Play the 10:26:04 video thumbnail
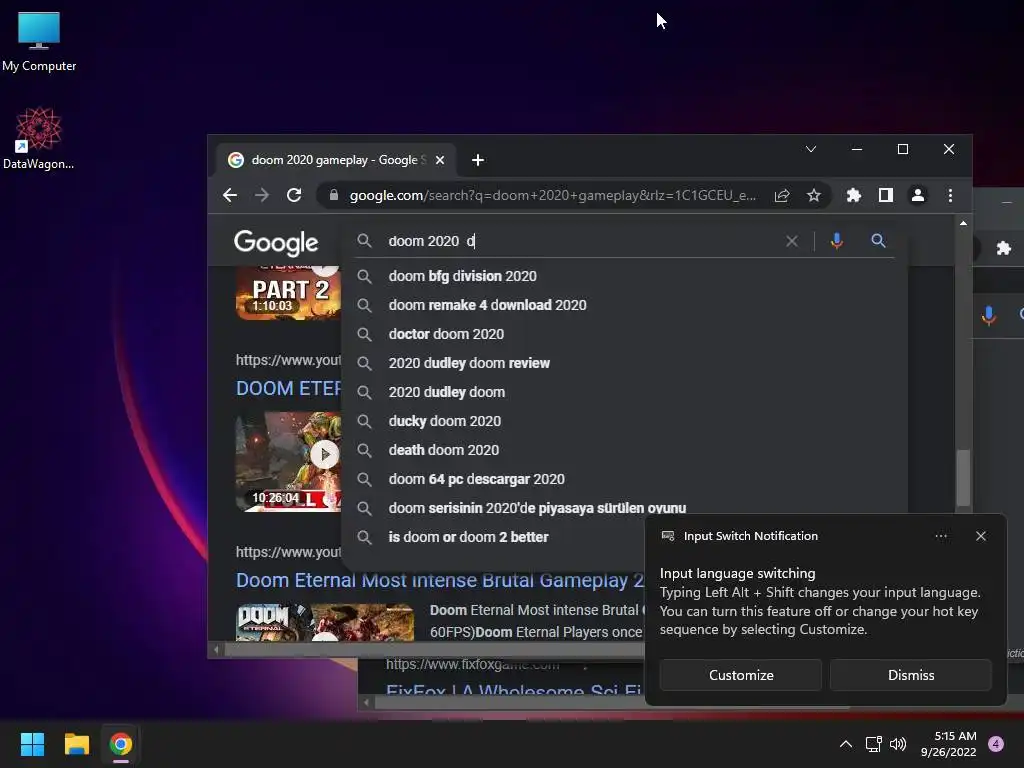 (x=288, y=461)
